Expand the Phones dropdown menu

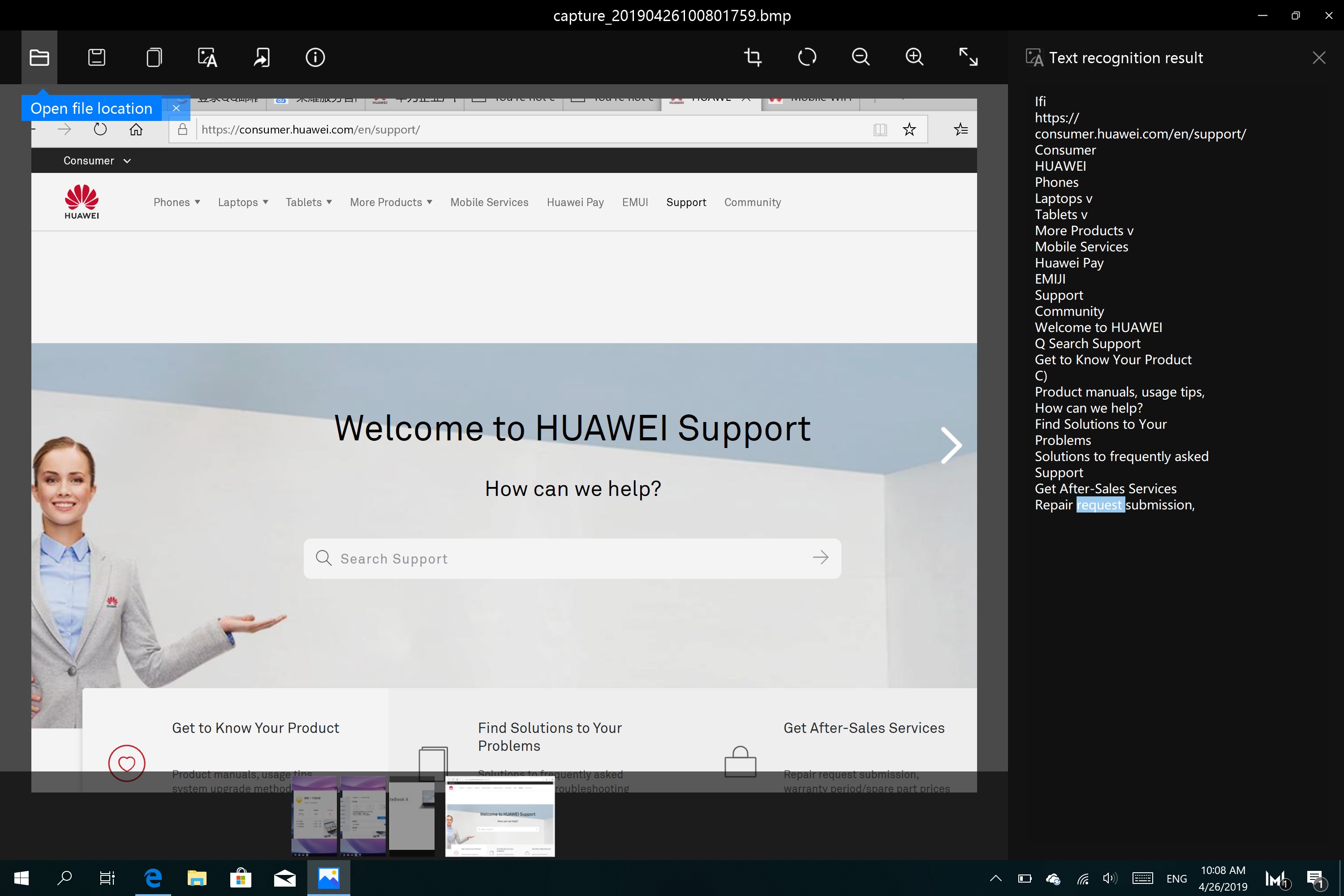click(176, 202)
